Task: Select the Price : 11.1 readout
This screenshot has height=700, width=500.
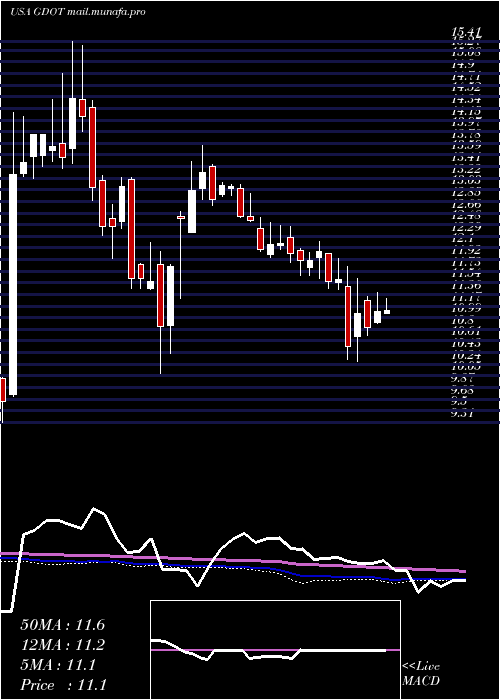Action: point(63,684)
